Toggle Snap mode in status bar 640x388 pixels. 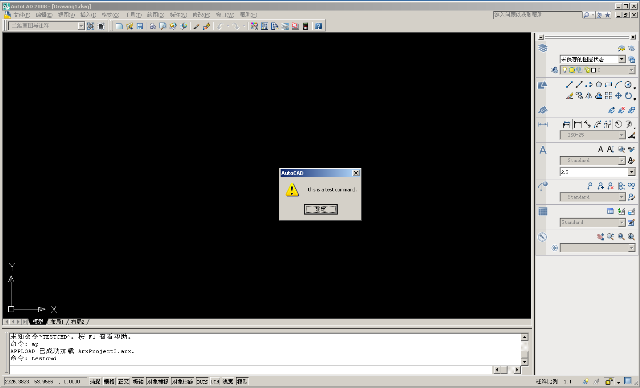95,381
